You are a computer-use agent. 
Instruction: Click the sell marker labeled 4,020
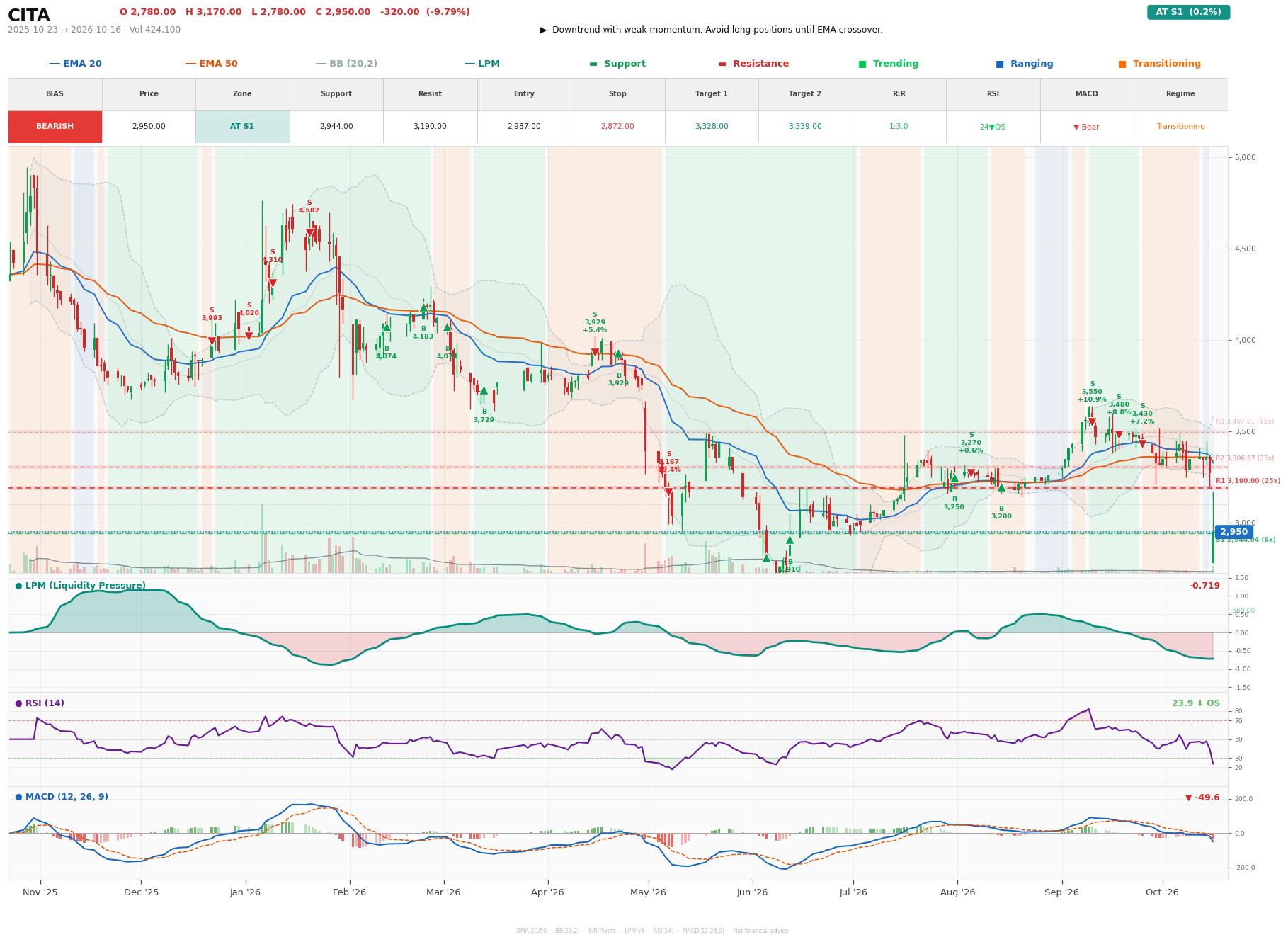coord(249,336)
